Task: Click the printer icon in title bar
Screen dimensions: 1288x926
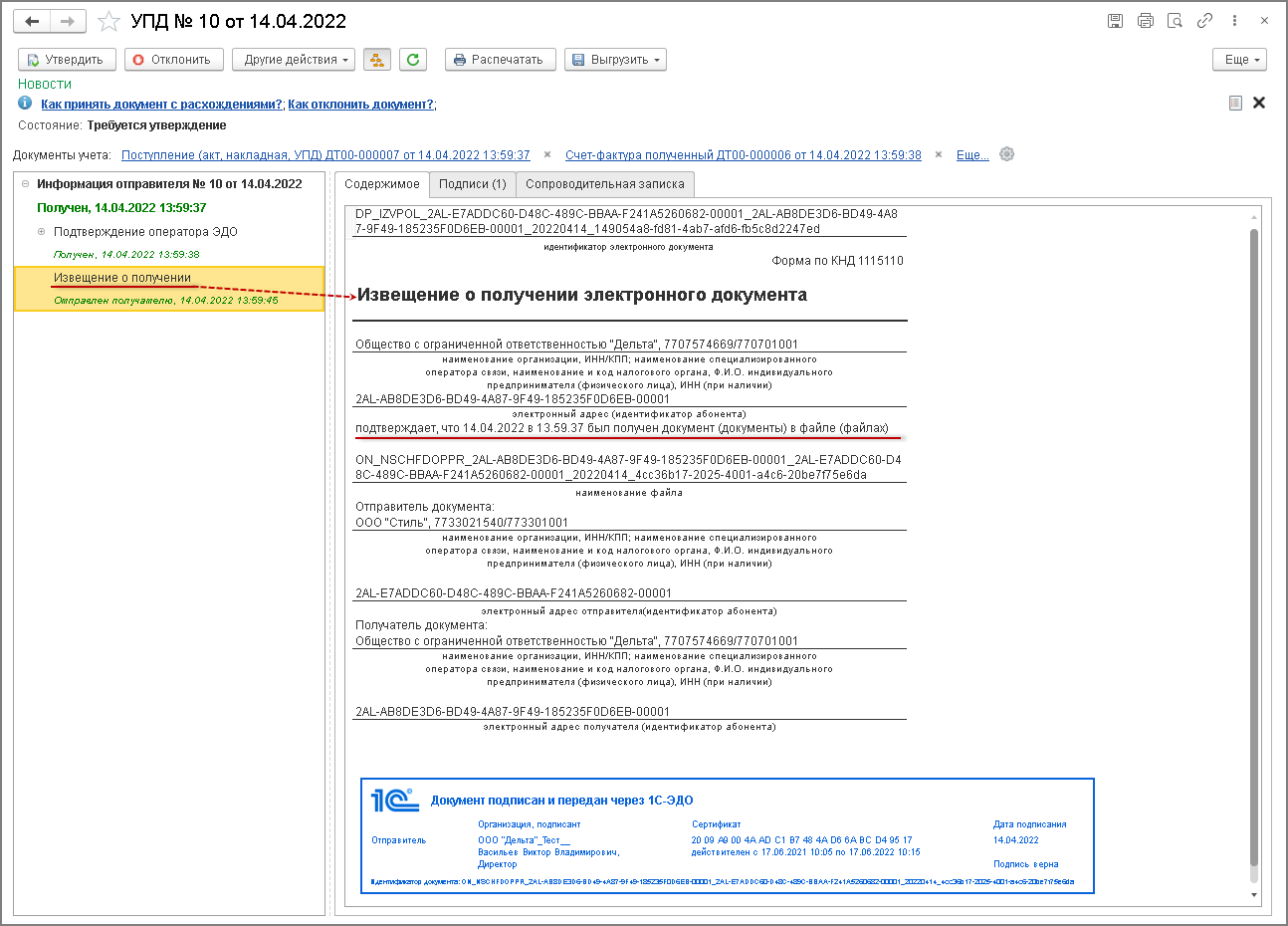Action: [1145, 21]
